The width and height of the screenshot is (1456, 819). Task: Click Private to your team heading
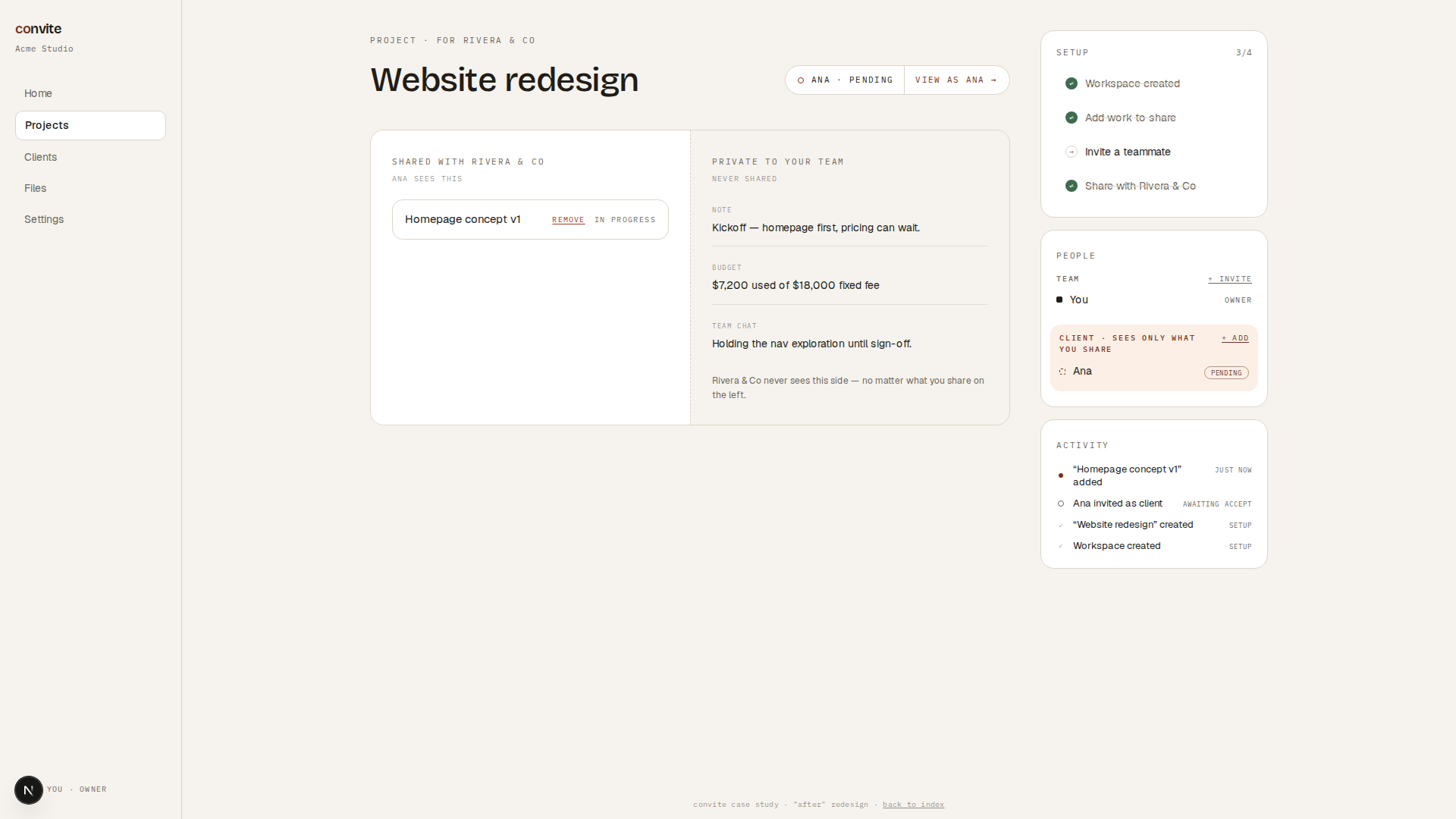pyautogui.click(x=777, y=162)
